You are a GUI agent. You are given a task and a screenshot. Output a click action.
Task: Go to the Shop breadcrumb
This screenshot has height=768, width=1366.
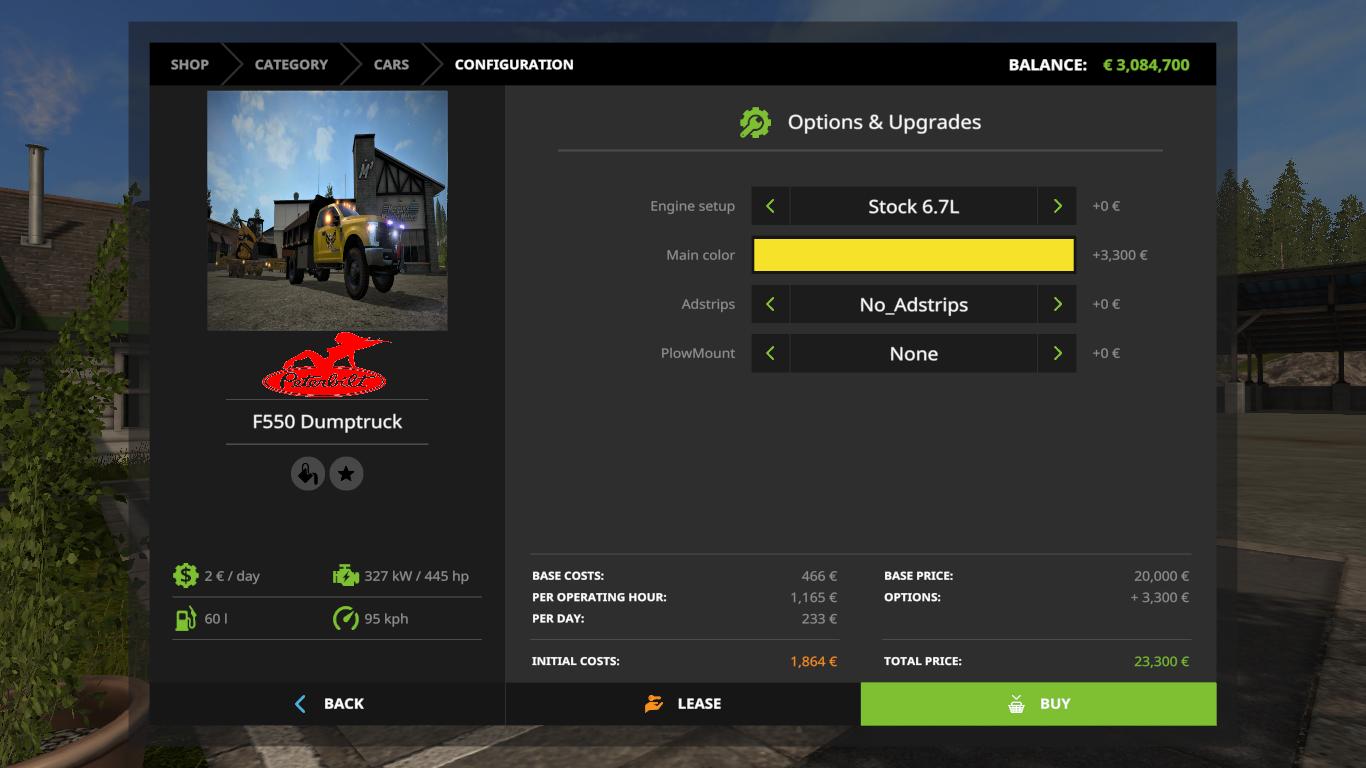(x=189, y=64)
